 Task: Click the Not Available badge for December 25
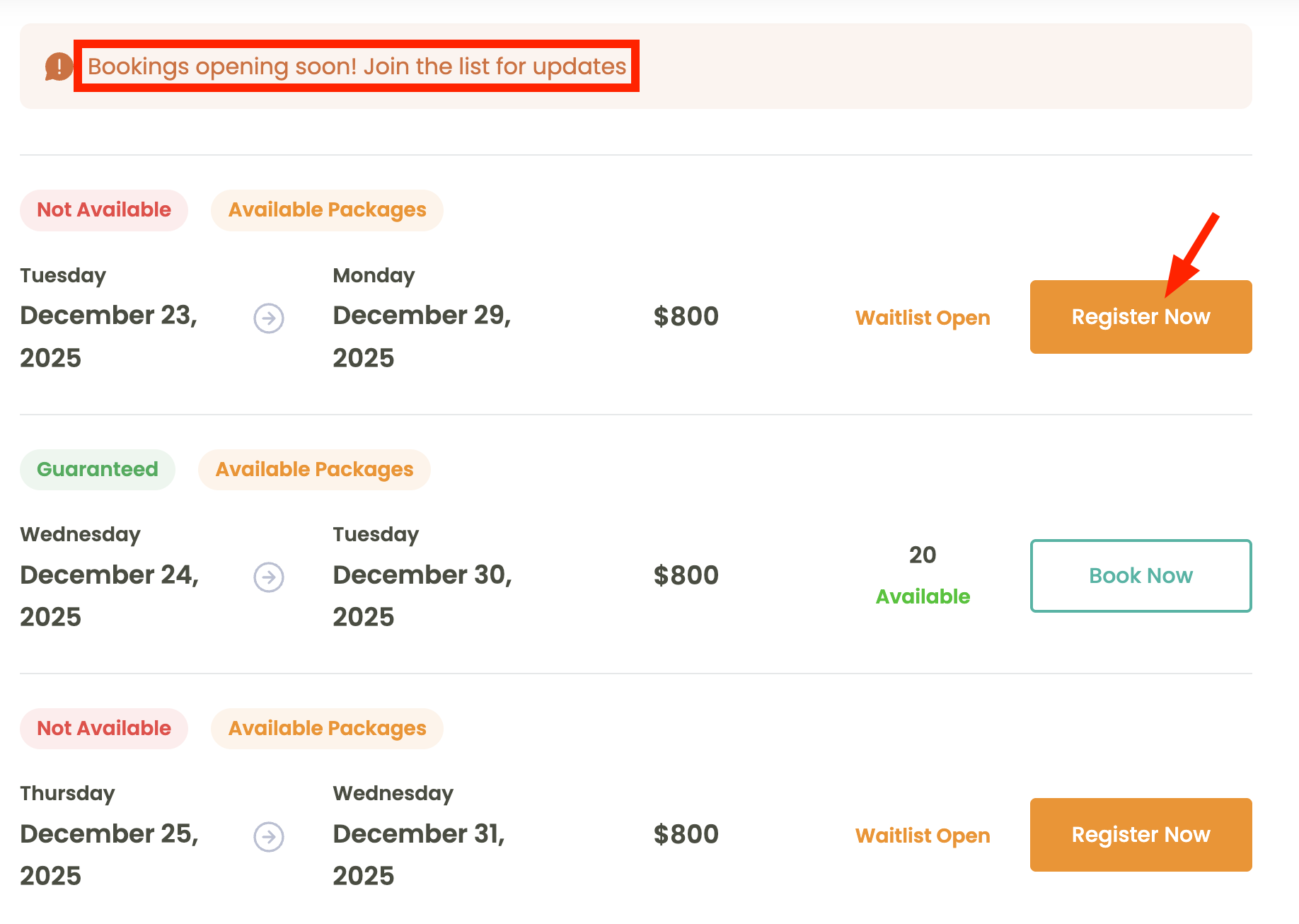(104, 729)
